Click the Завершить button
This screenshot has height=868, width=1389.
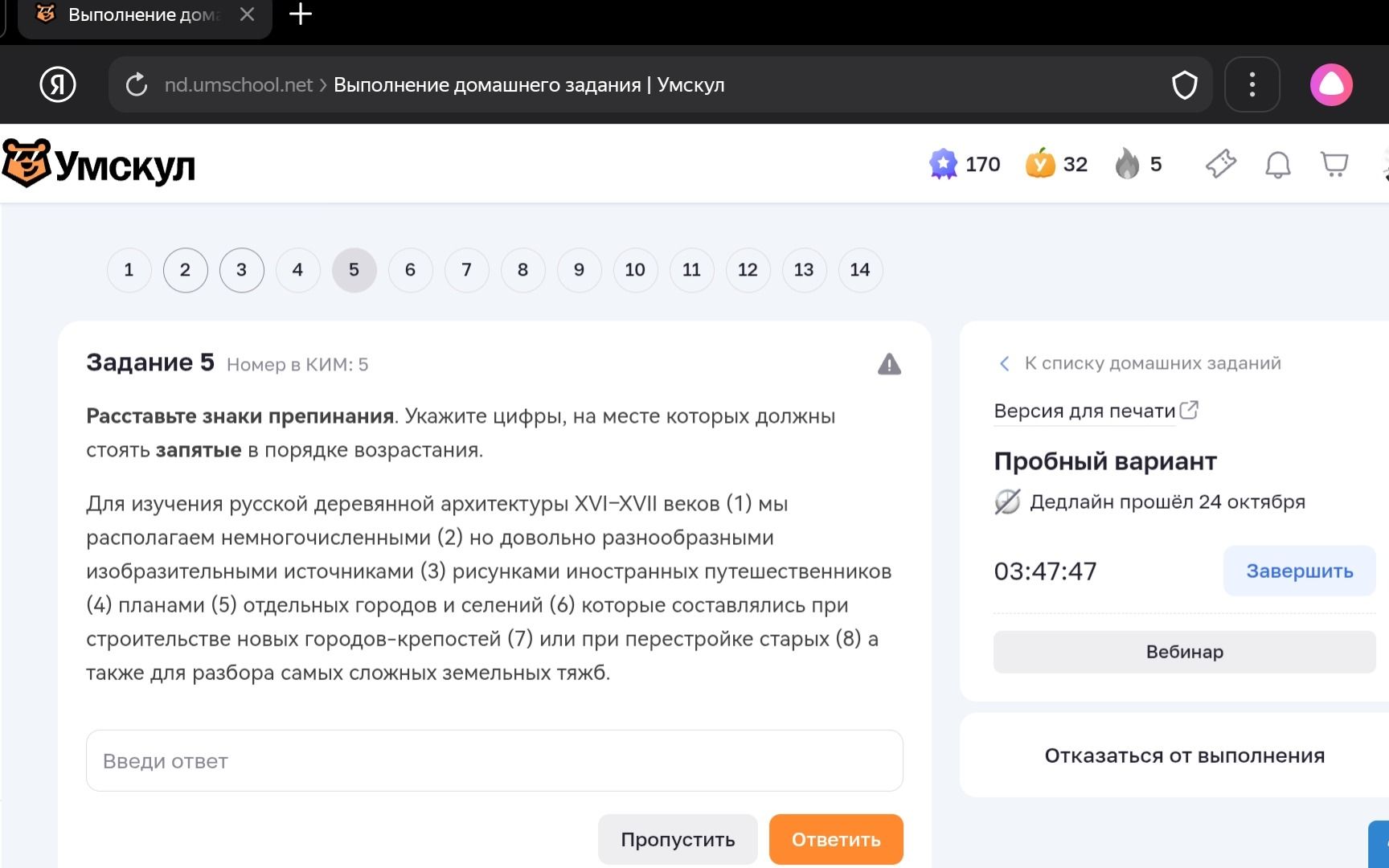point(1299,571)
